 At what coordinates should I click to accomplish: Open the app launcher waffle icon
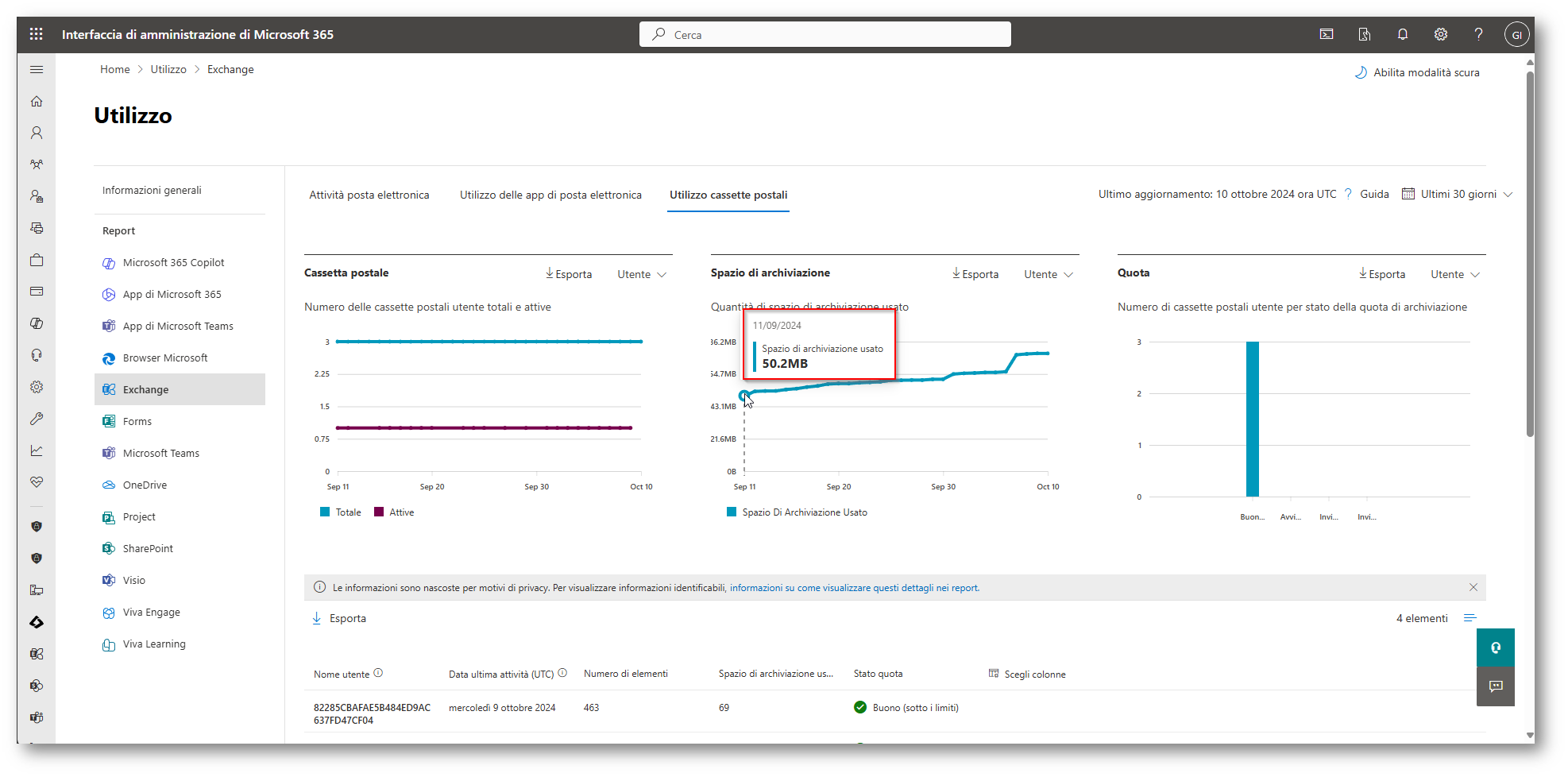36,34
